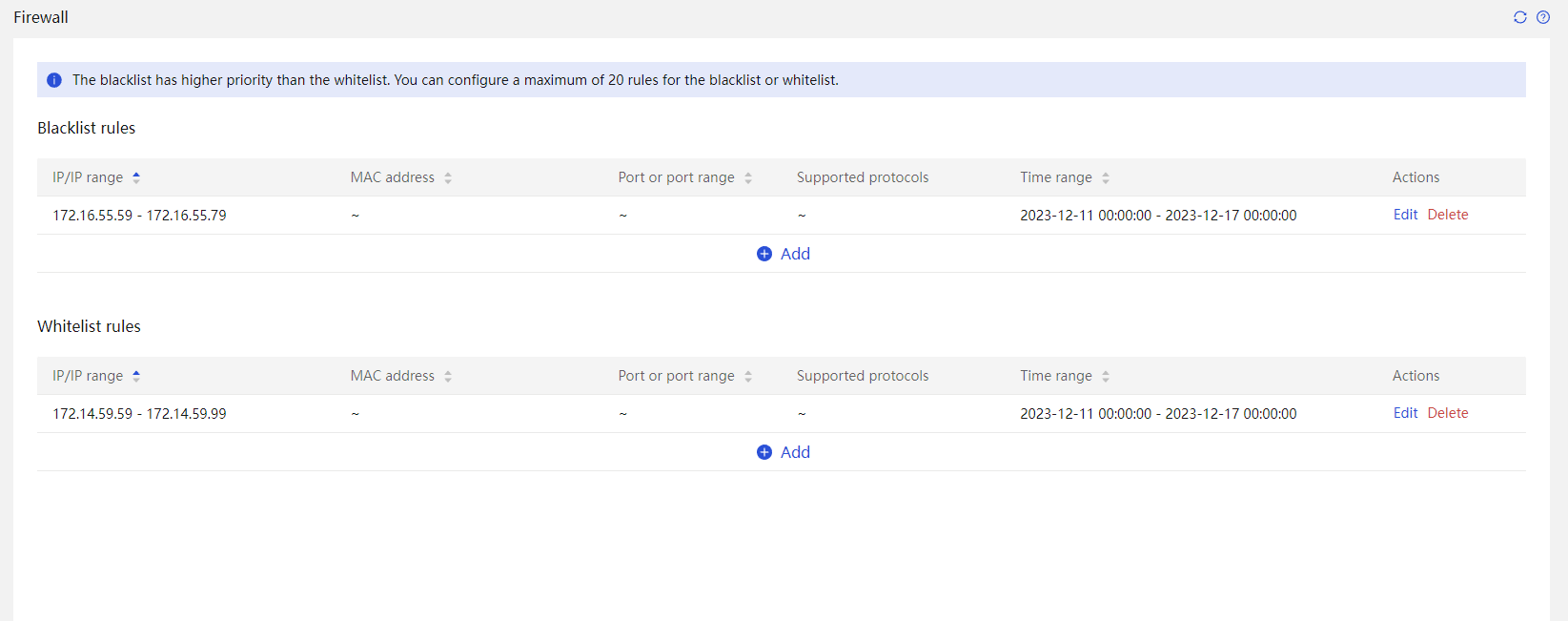This screenshot has height=621, width=1568.
Task: Sort Whitelist rules by IP/IP range
Action: point(136,376)
